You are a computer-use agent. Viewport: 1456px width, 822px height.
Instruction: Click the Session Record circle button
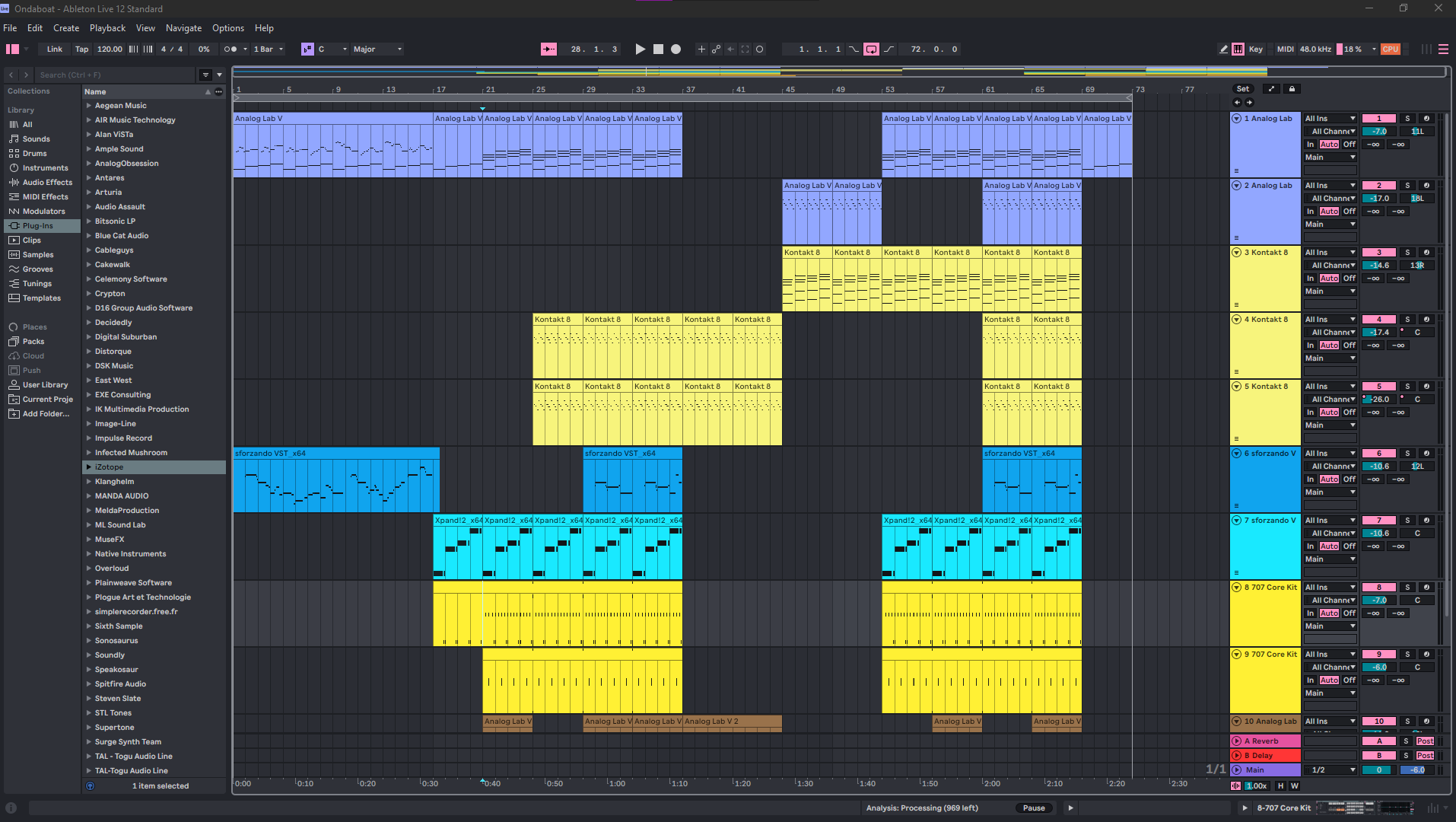(x=759, y=49)
